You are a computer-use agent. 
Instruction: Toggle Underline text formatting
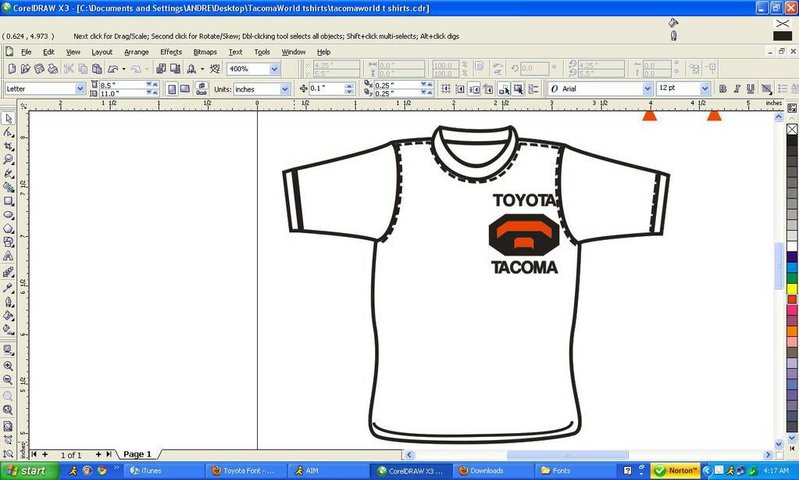pos(750,89)
